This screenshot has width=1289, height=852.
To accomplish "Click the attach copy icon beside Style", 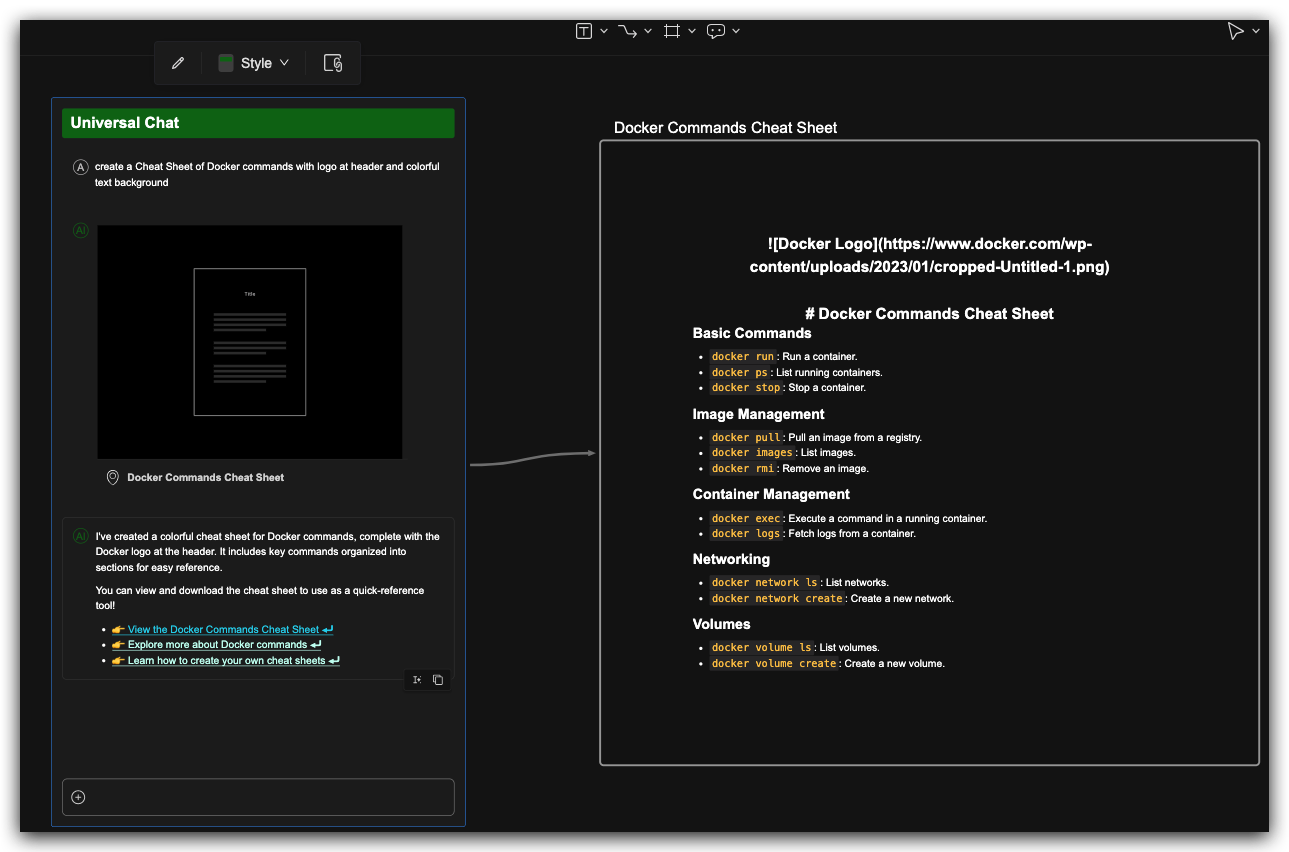I will tap(333, 63).
